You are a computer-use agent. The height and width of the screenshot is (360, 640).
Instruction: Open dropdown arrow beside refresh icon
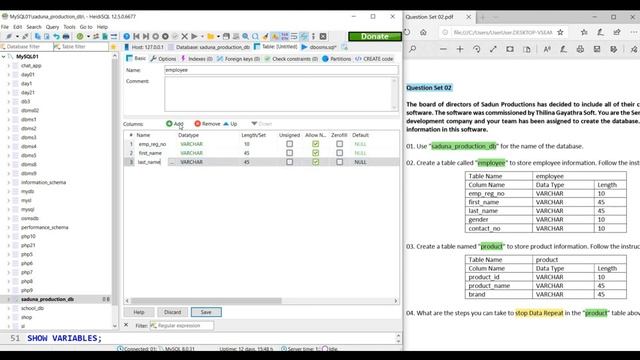pyautogui.click(x=88, y=36)
